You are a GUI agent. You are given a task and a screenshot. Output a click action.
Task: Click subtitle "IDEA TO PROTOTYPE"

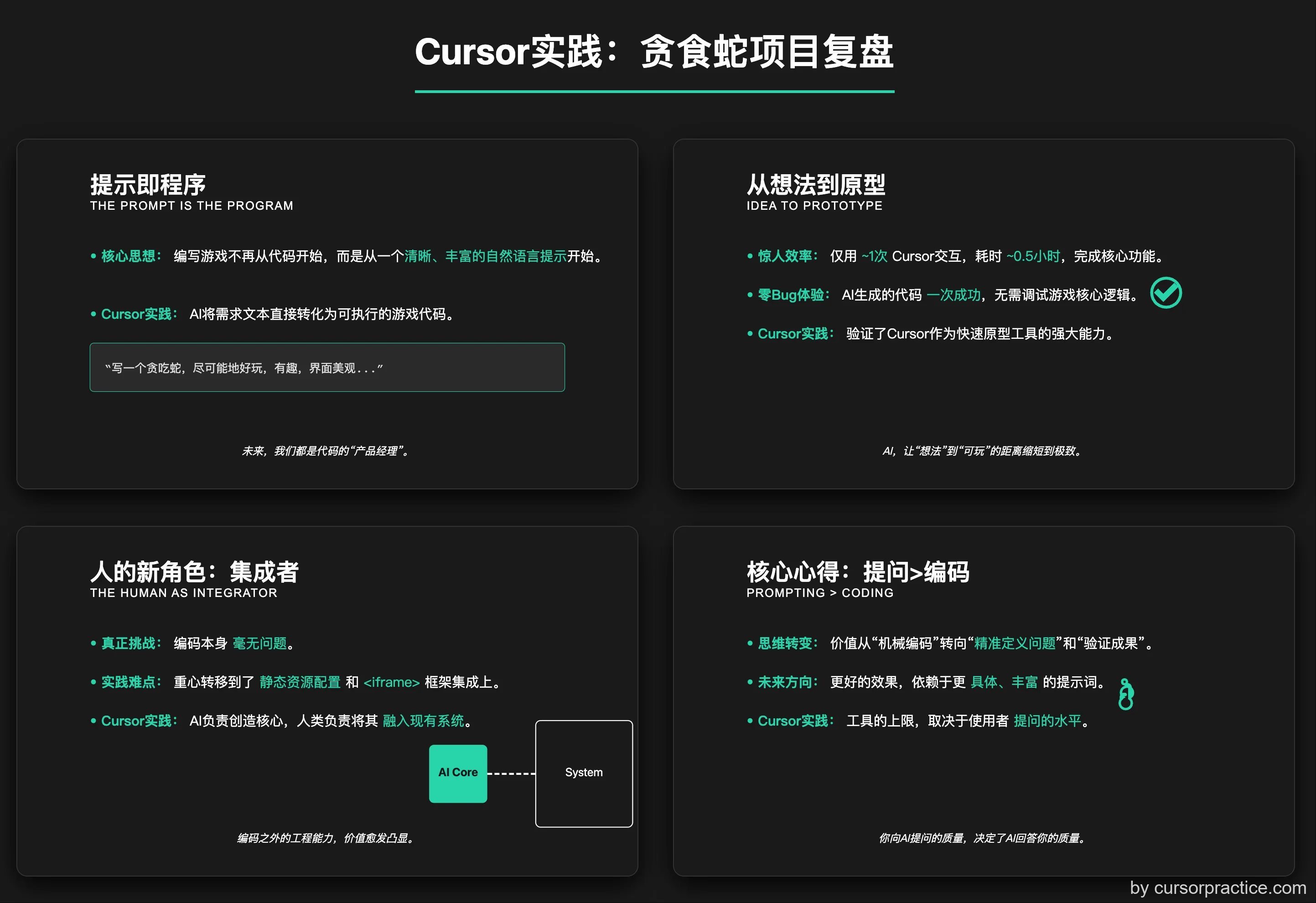click(x=814, y=206)
